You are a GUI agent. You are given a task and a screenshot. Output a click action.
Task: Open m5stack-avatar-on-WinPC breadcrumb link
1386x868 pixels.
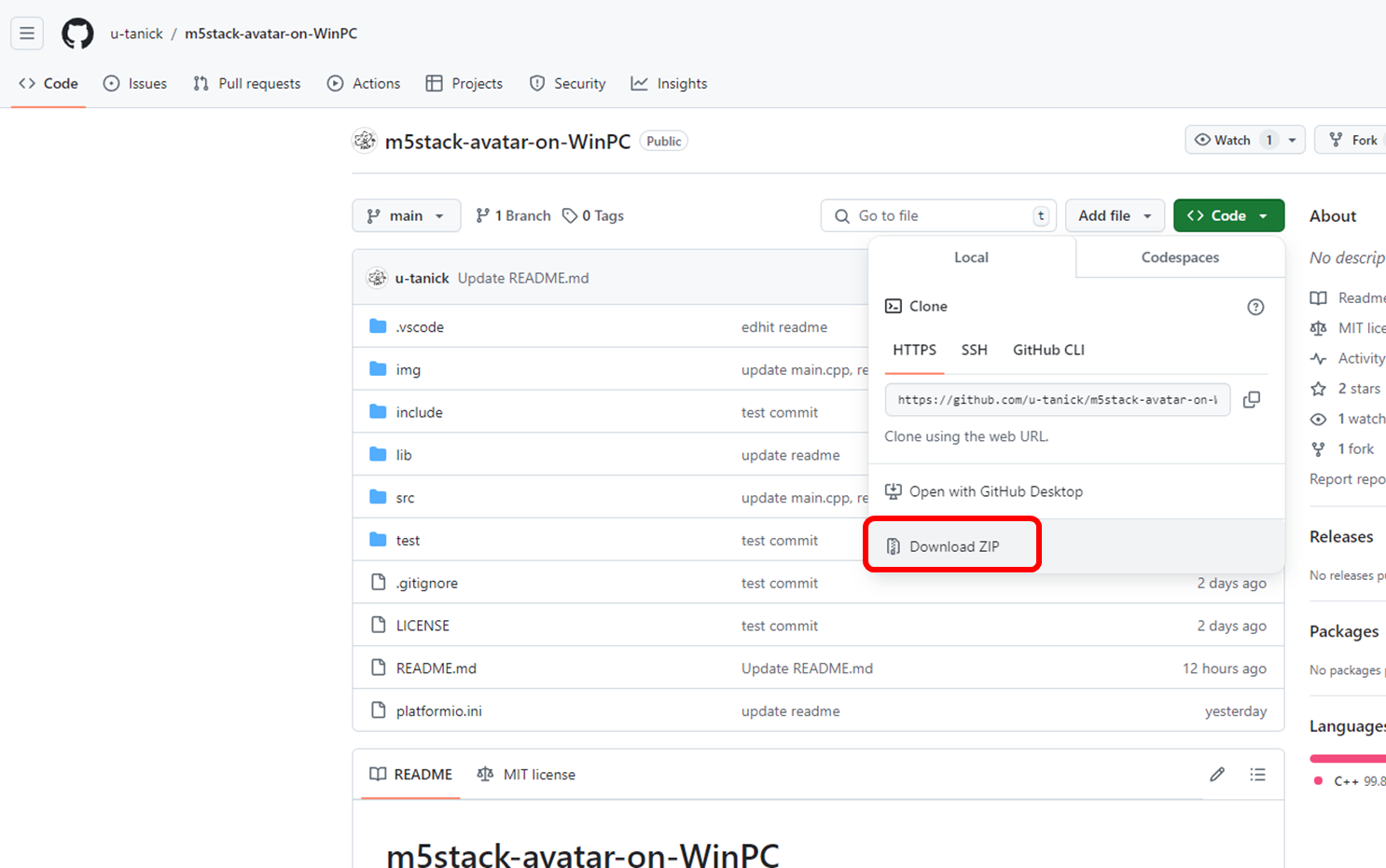270,34
